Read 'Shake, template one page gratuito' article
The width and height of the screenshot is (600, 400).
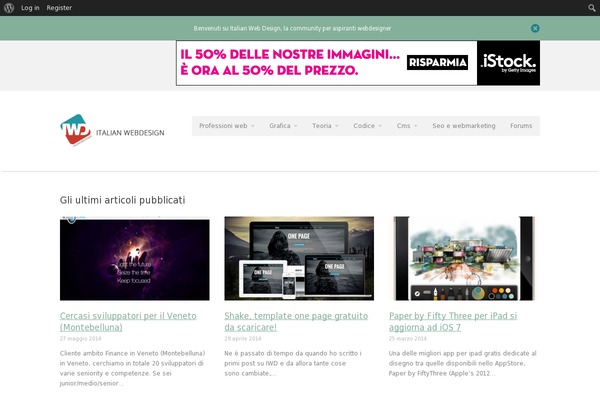click(291, 321)
